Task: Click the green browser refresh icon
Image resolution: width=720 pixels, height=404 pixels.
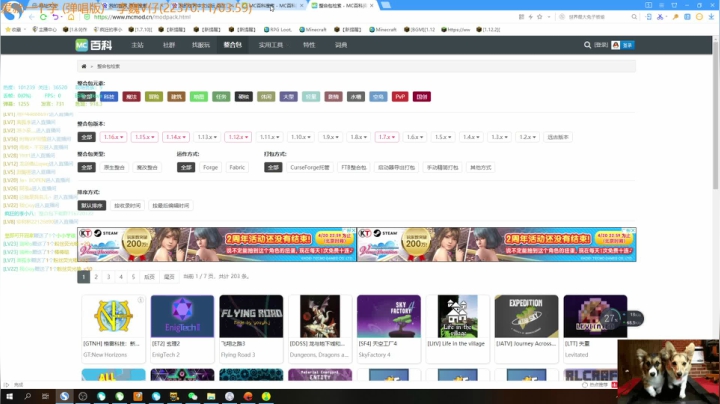Action: pos(43,17)
